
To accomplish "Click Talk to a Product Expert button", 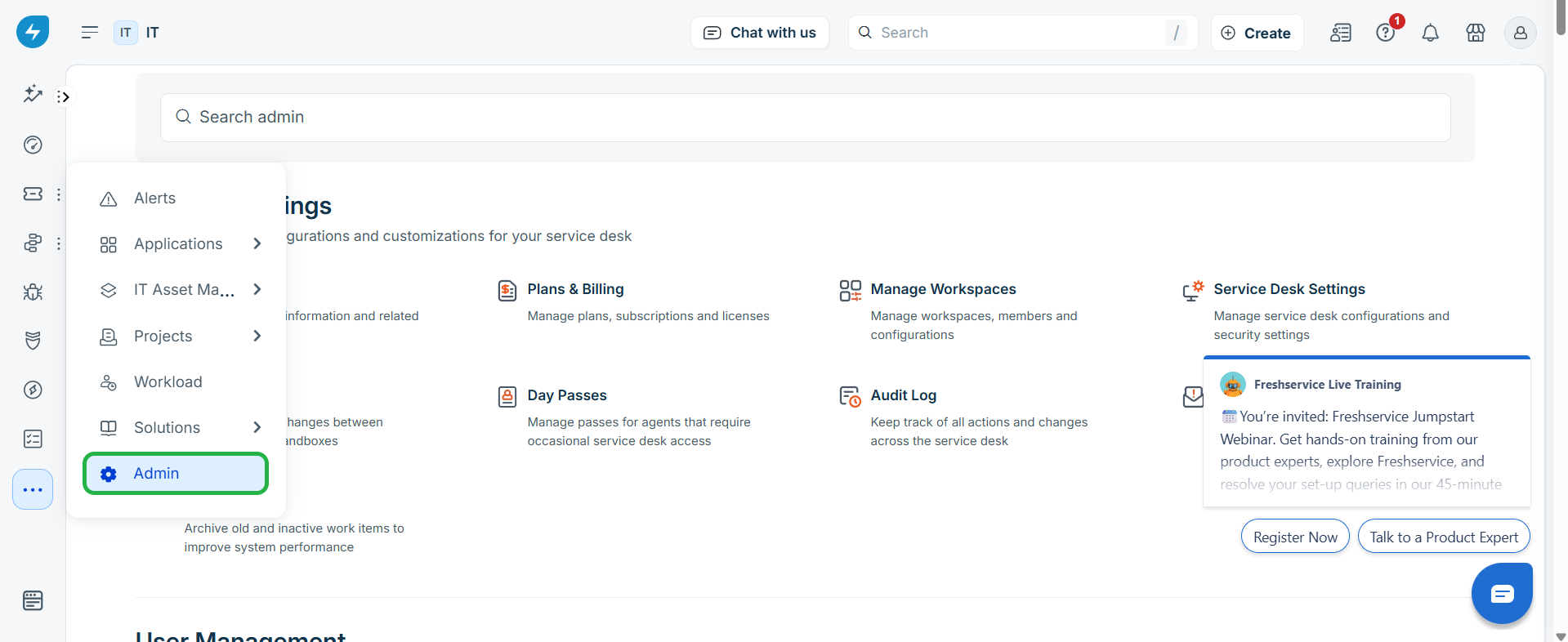I will pyautogui.click(x=1444, y=537).
